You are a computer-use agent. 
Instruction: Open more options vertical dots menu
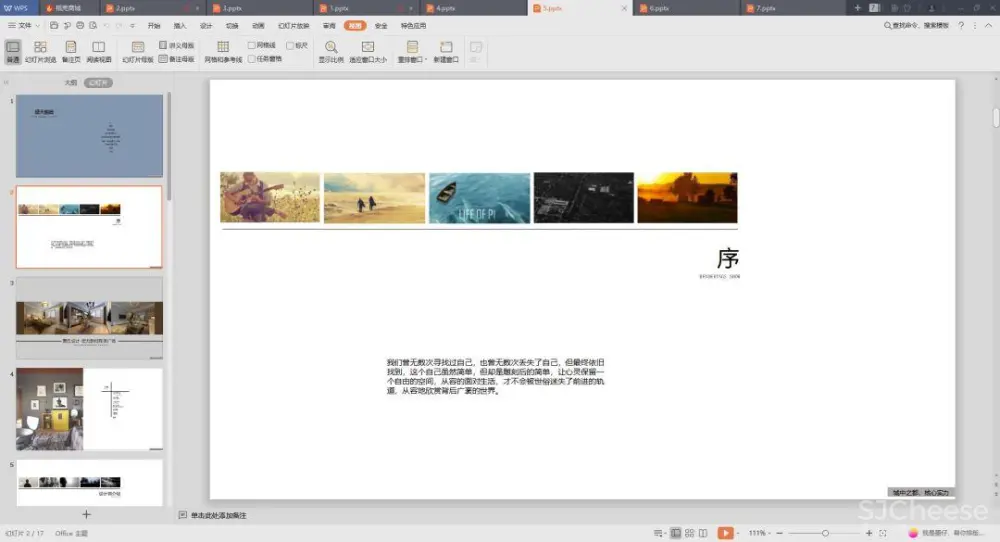[974, 26]
